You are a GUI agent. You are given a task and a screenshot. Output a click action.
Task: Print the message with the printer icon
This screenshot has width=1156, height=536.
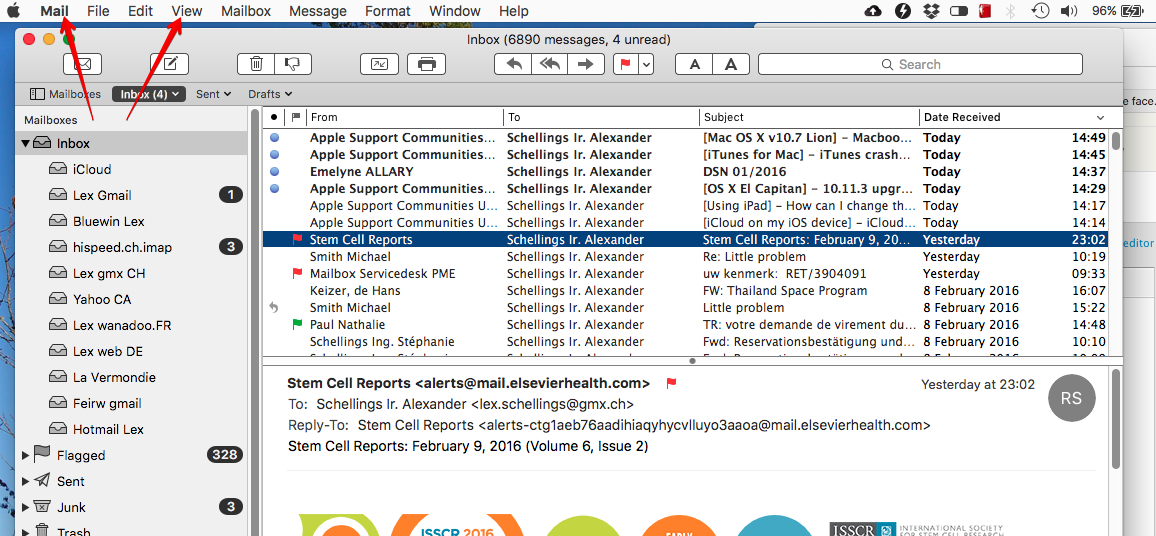(427, 64)
